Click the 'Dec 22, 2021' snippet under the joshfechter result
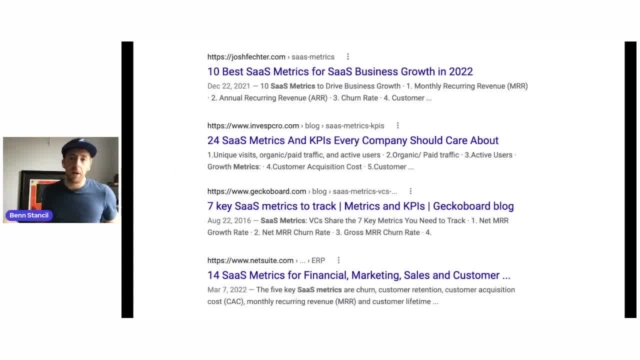Screen dimensions: 640x360 coord(229,86)
